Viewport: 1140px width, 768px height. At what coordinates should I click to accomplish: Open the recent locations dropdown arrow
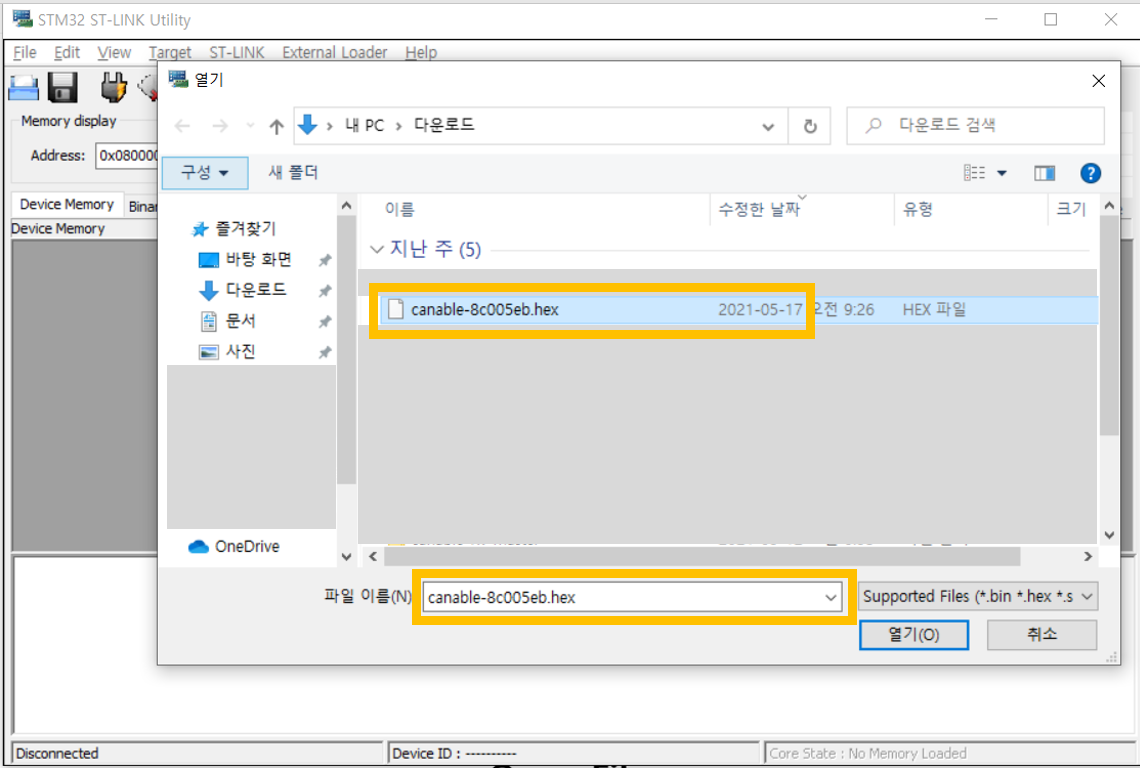250,126
